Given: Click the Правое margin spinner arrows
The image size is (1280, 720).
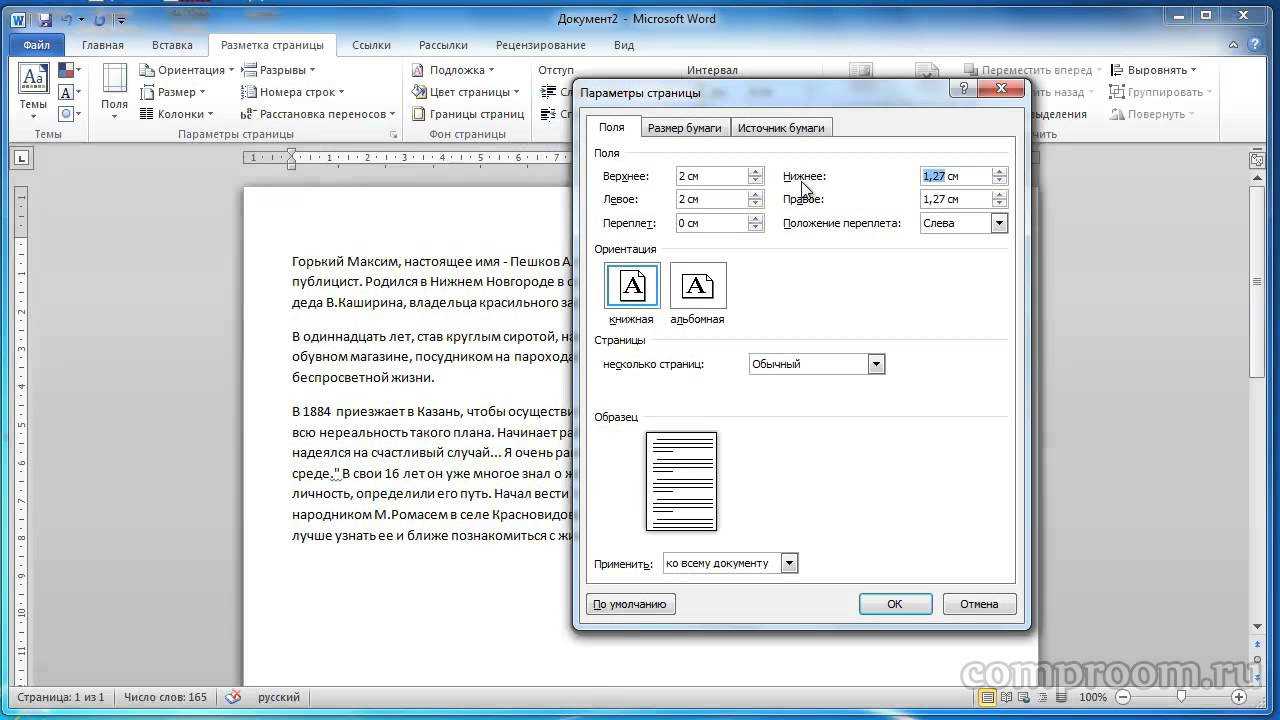Looking at the screenshot, I should pyautogui.click(x=999, y=199).
